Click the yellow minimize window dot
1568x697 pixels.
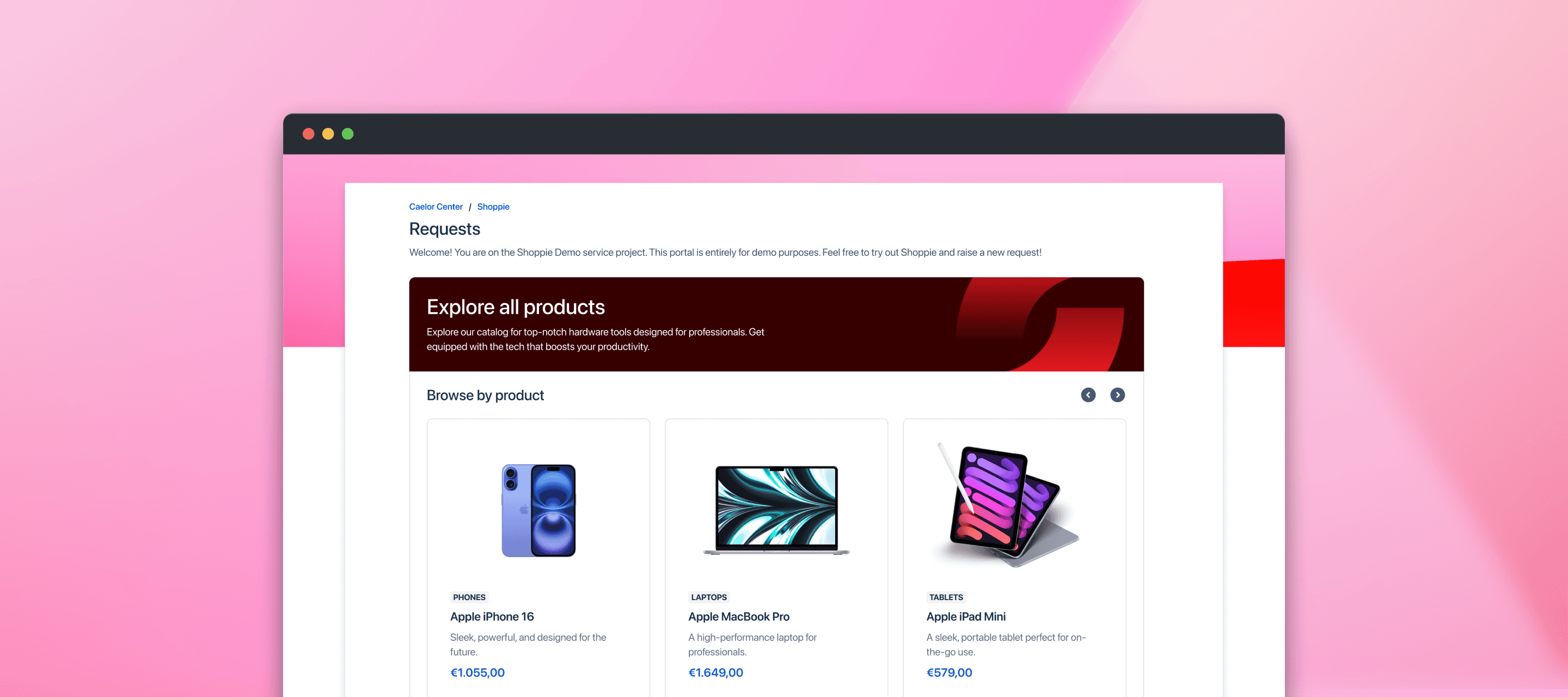[328, 134]
